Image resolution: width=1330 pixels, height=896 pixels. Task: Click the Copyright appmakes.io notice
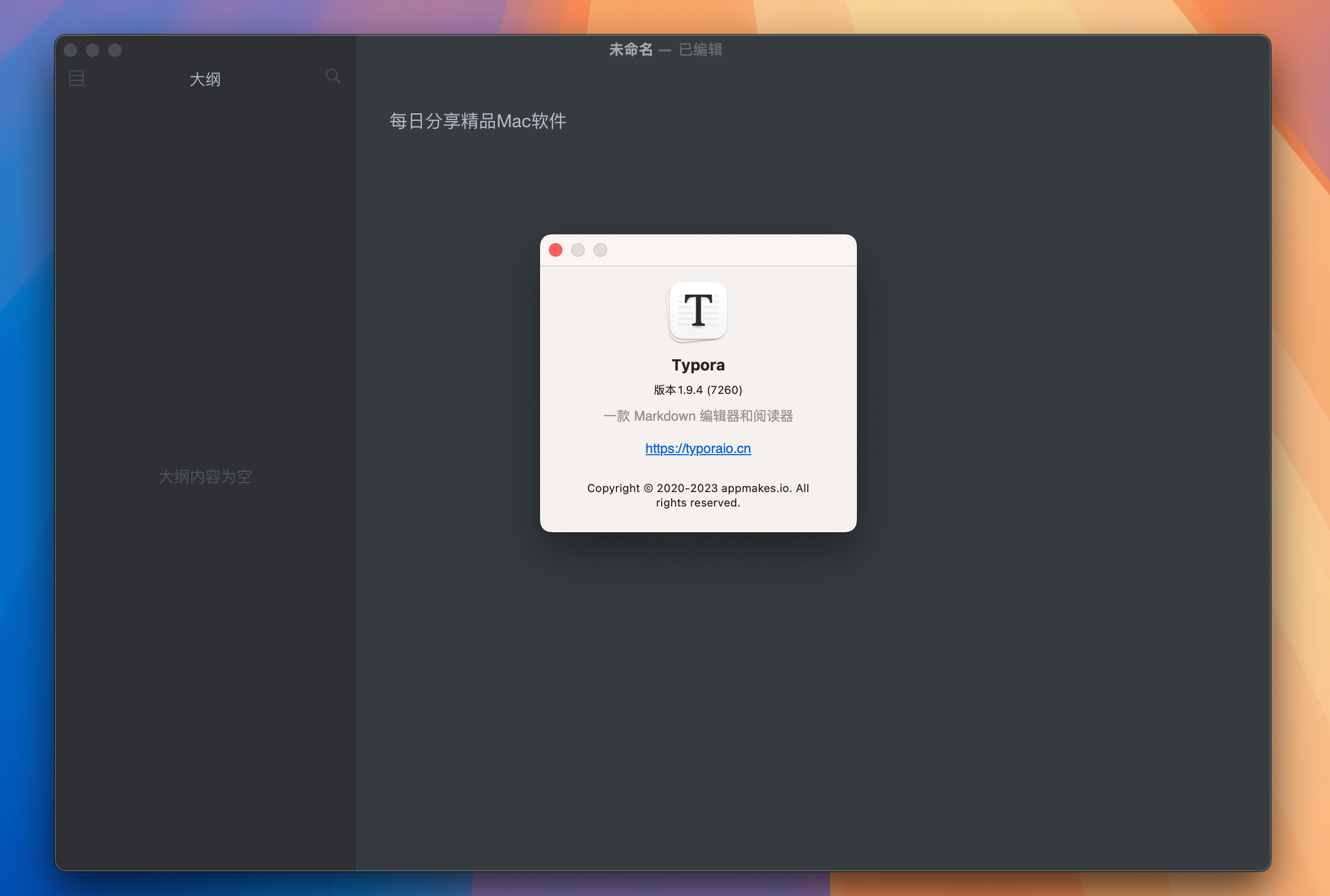click(x=698, y=495)
